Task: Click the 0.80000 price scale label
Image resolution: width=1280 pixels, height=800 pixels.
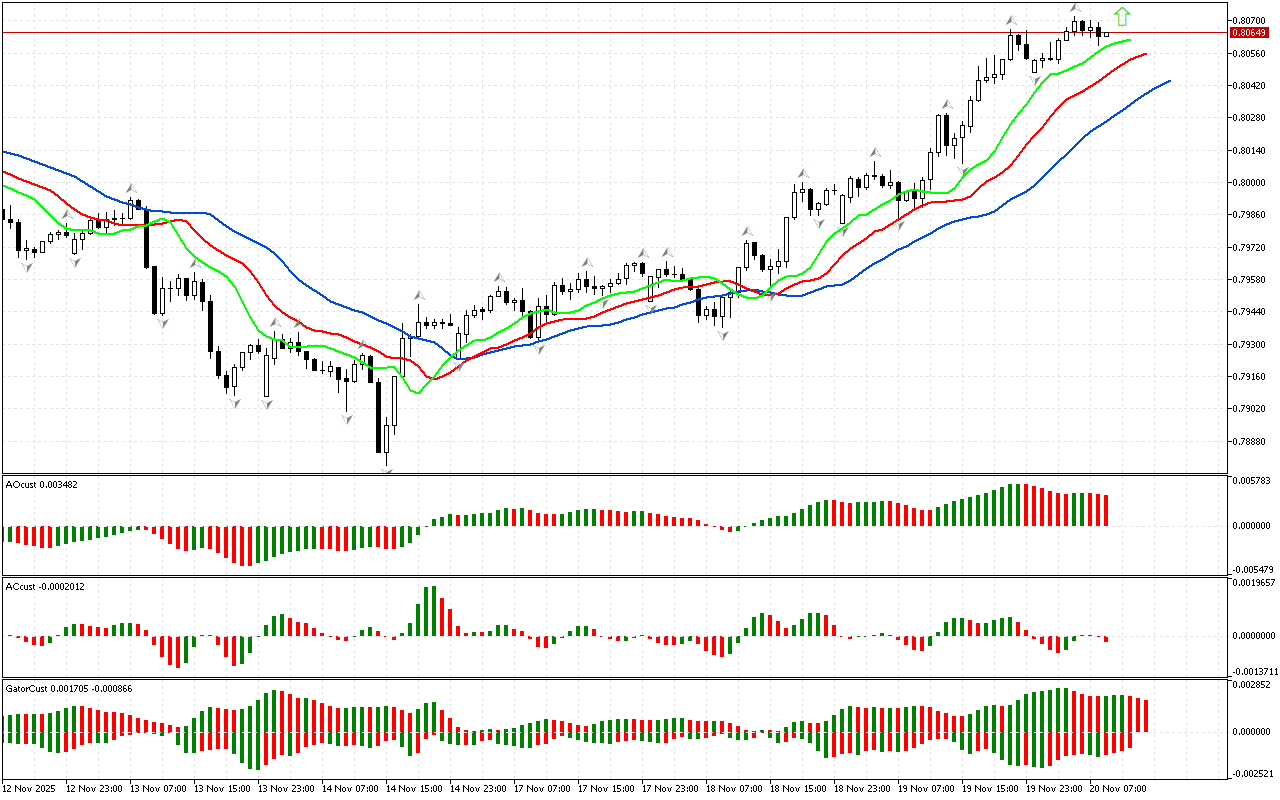Action: [x=1249, y=182]
